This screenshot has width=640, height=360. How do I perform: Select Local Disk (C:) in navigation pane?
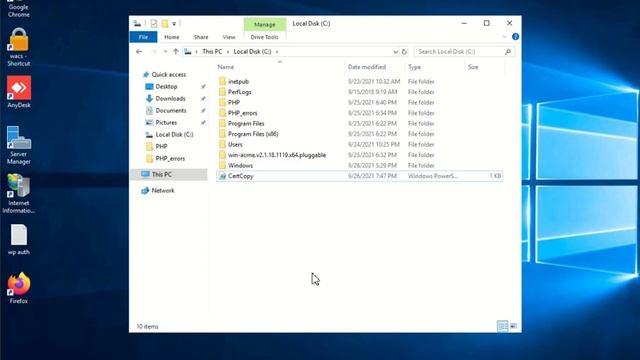pyautogui.click(x=174, y=134)
